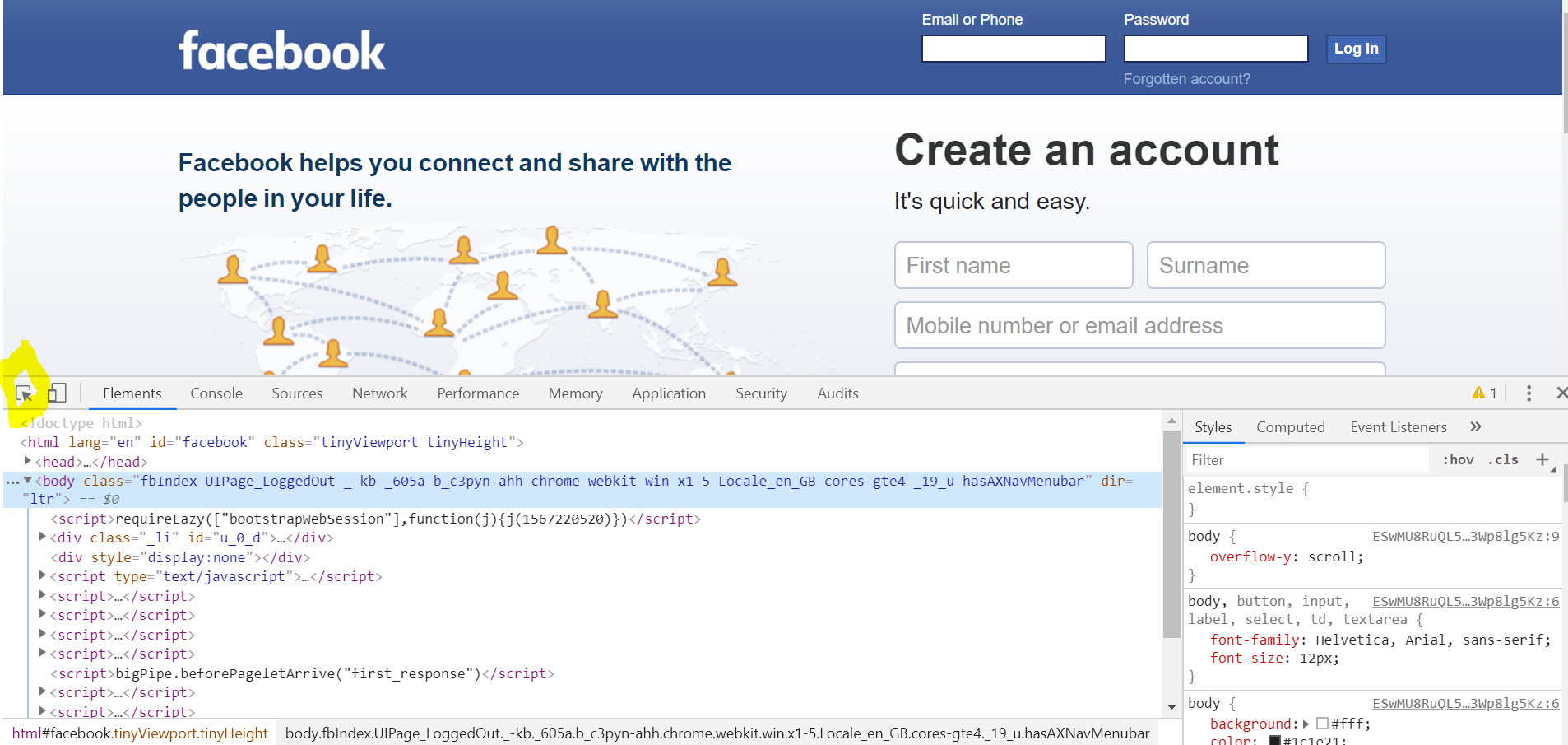Open stylesheet link for background rule
1568x745 pixels.
(1465, 703)
